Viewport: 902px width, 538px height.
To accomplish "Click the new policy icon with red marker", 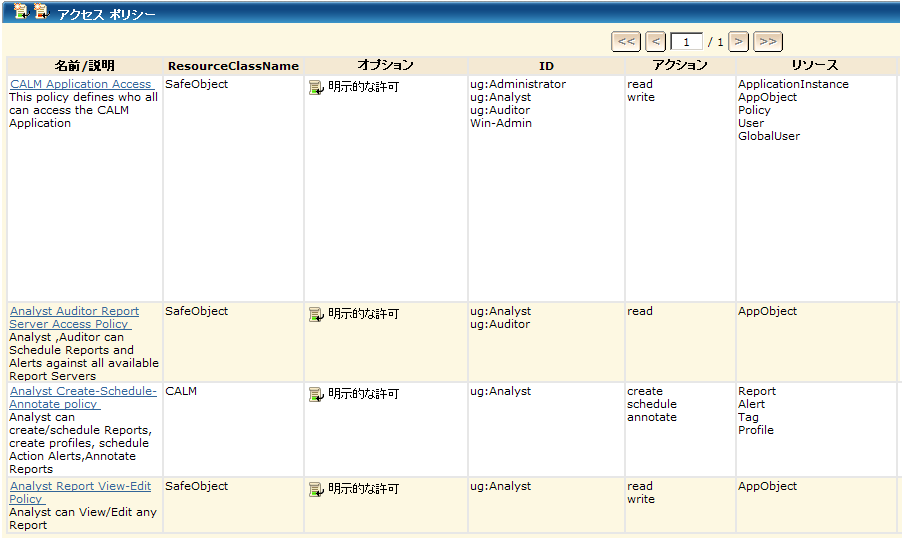I will [x=41, y=11].
